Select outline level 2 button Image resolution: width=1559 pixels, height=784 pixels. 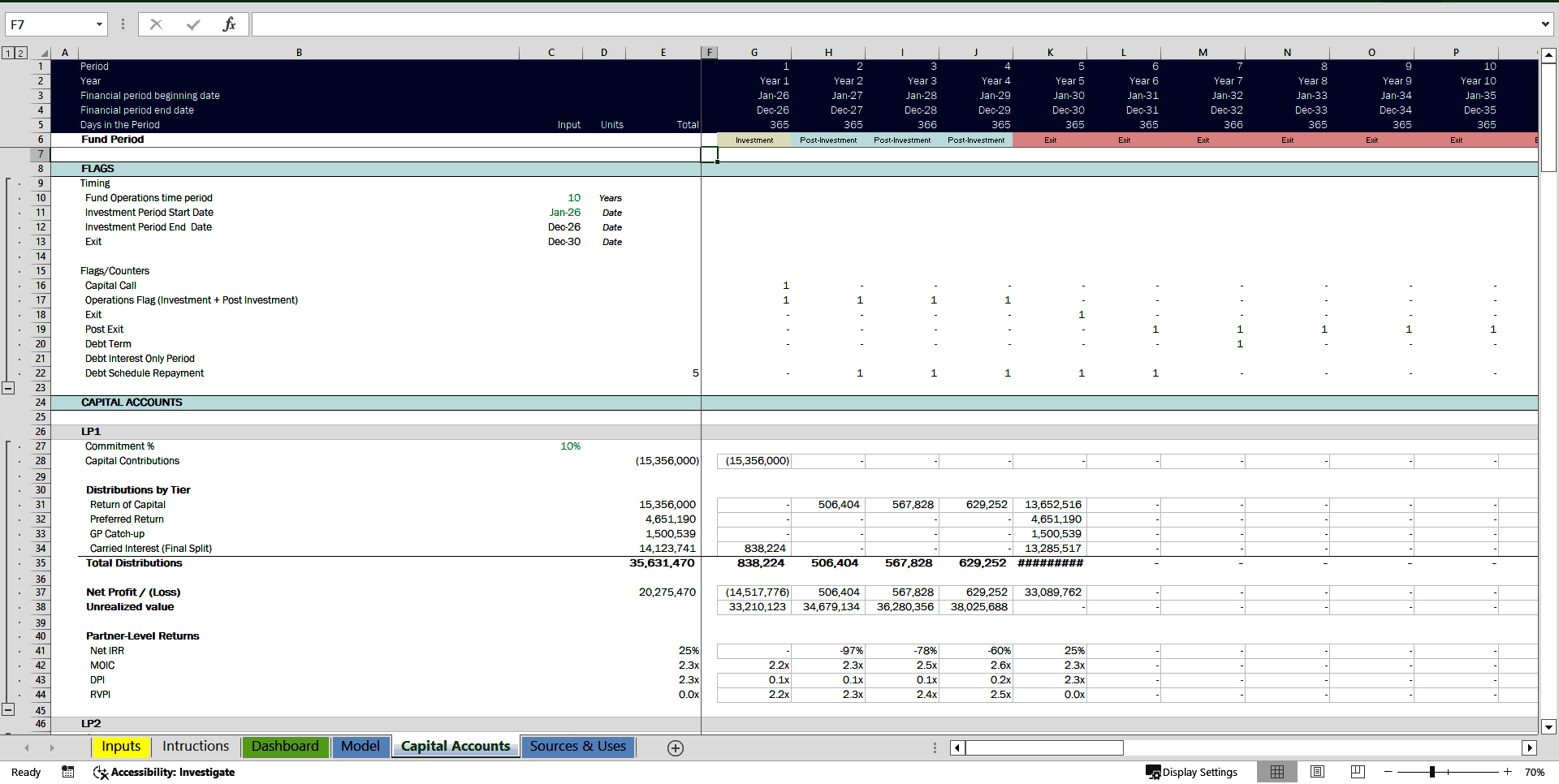[x=21, y=53]
